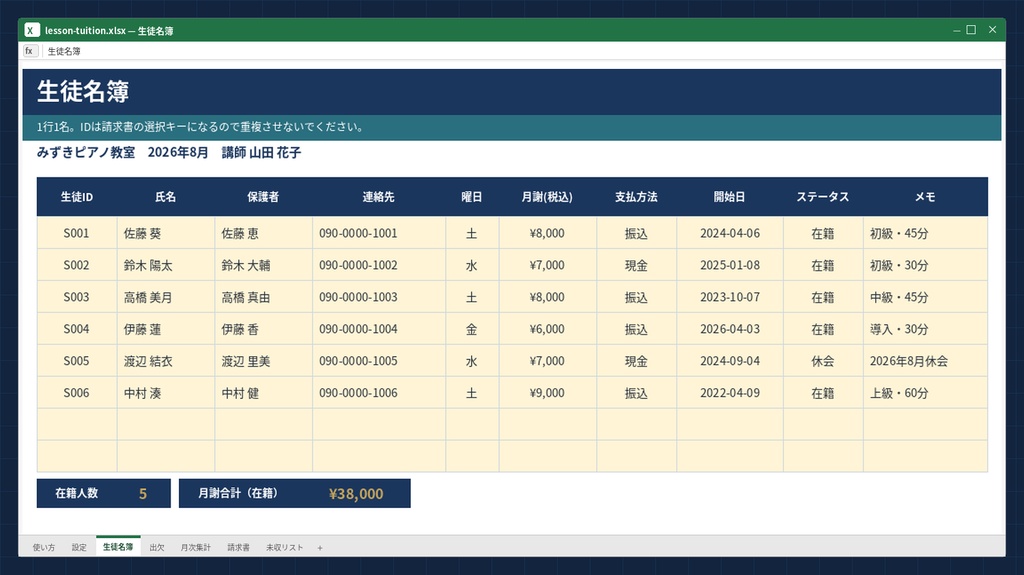Select student name 高橋 美月

166,297
